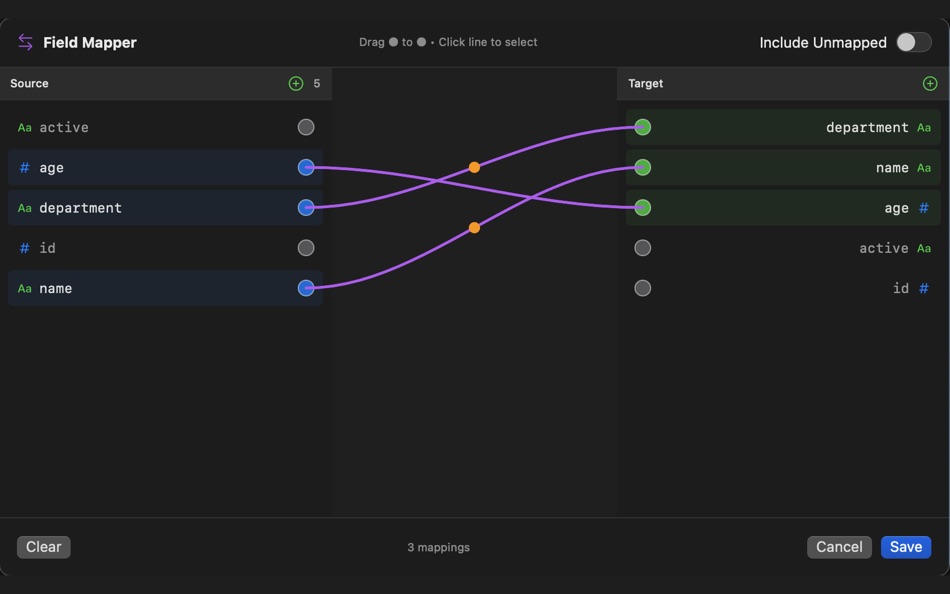Click the green plus icon in Target header

coord(930,84)
